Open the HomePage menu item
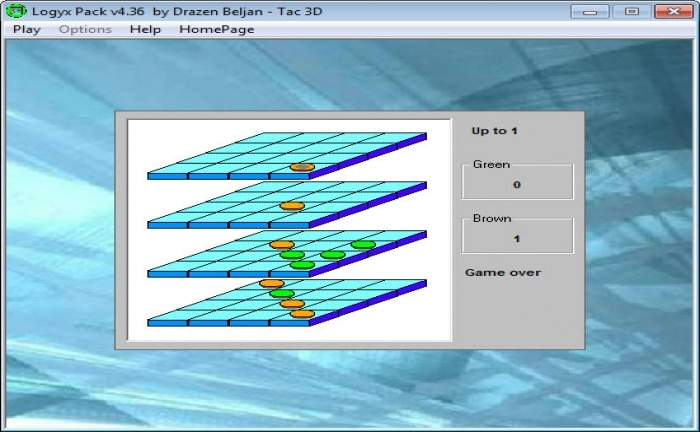Screen dimensions: 700x432 pyautogui.click(x=217, y=29)
